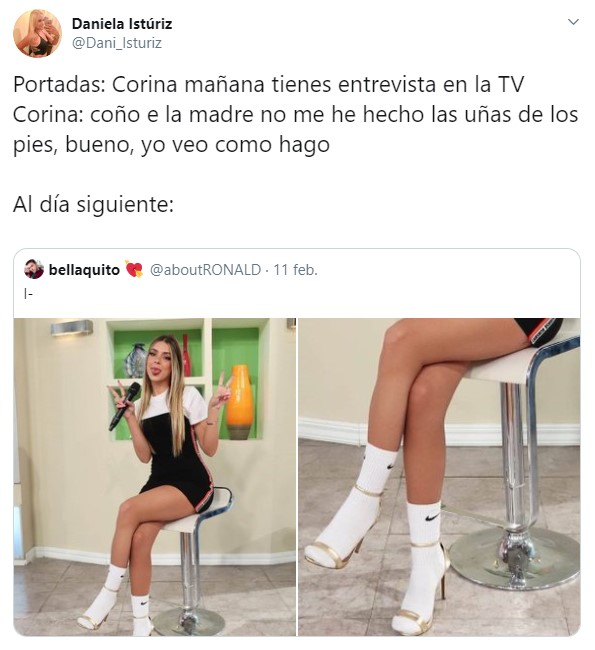Click the Nike swoosh on the front sock
This screenshot has width=595, height=650.
(x=432, y=518)
